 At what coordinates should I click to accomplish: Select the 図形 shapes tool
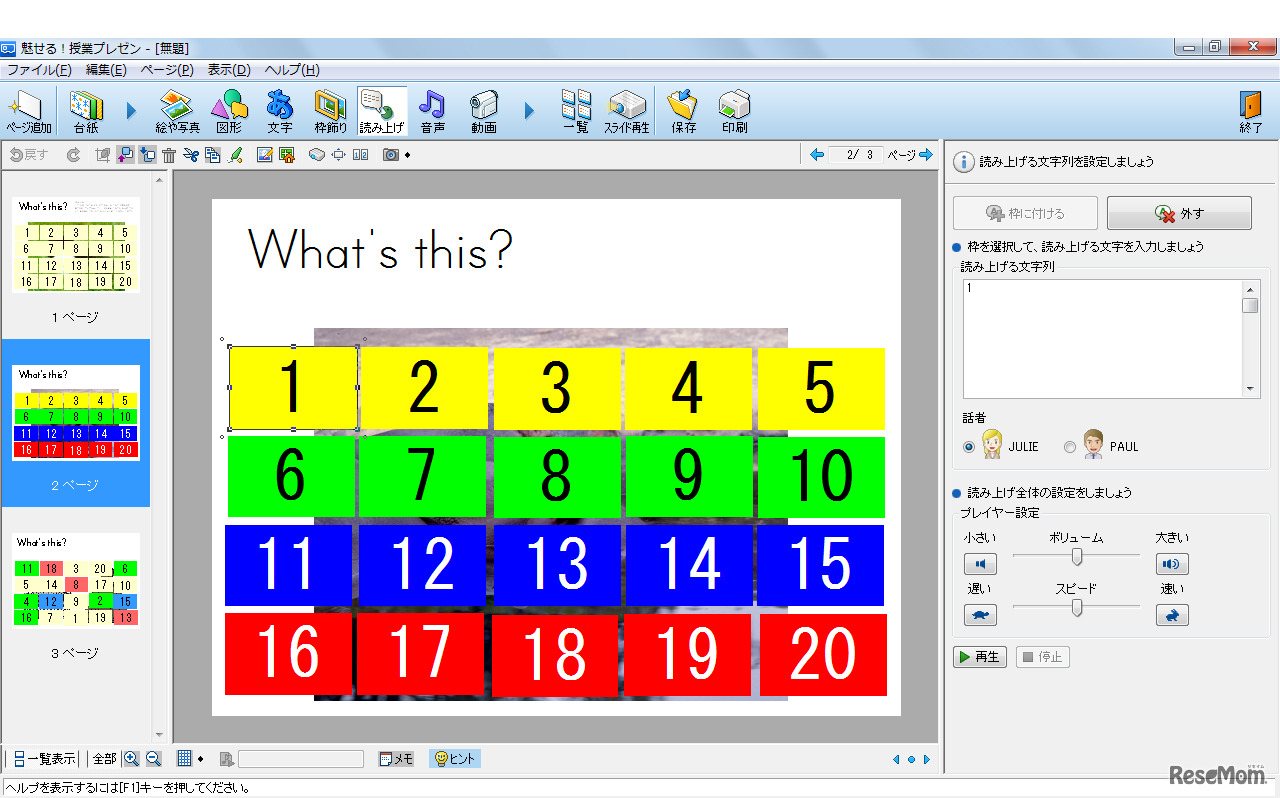pos(229,110)
